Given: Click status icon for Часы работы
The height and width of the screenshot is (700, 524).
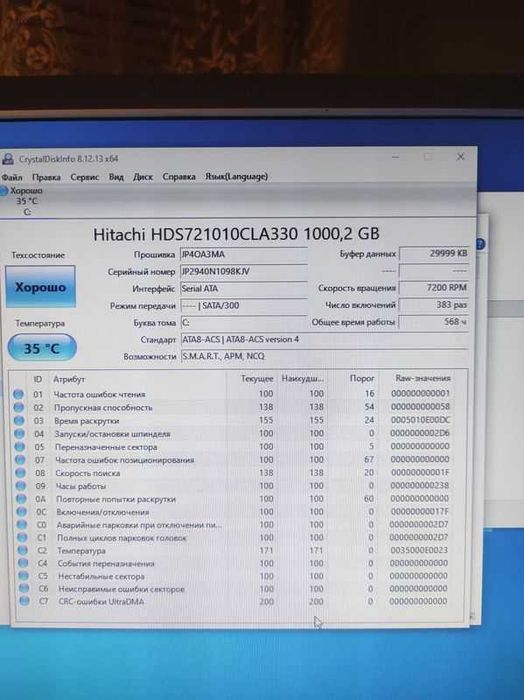Looking at the screenshot, I should (21, 486).
